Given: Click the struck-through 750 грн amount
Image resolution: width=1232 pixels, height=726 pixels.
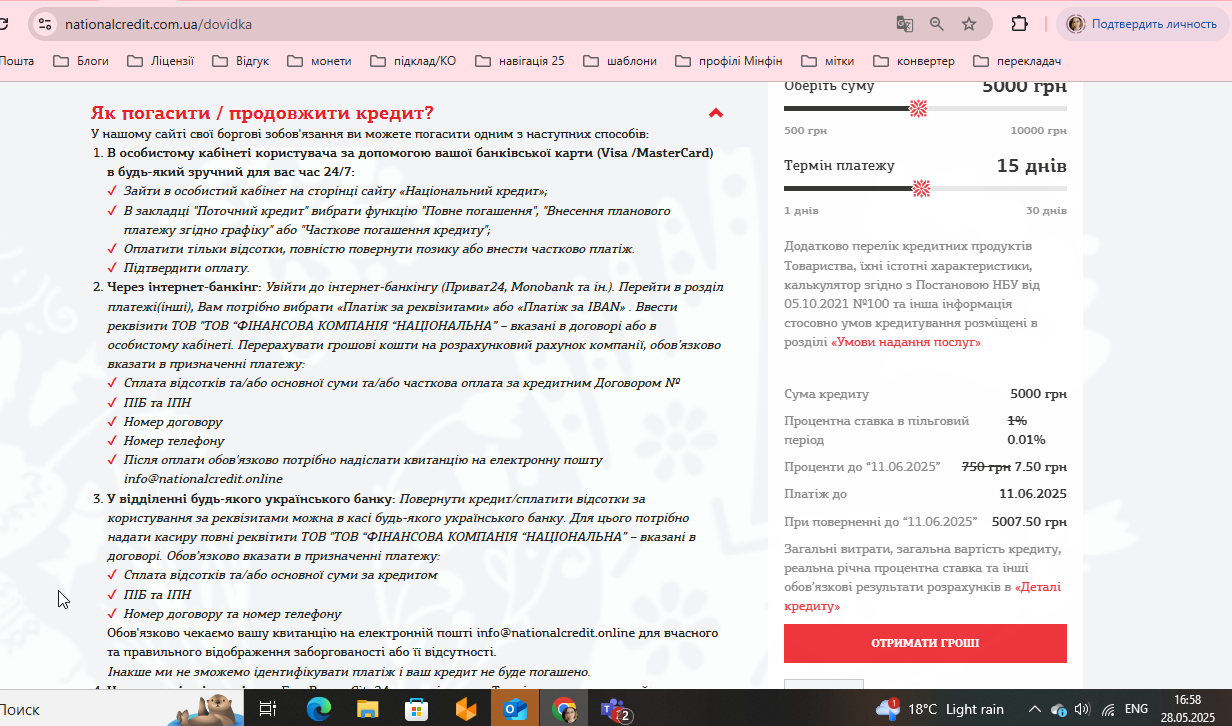Looking at the screenshot, I should (x=985, y=467).
